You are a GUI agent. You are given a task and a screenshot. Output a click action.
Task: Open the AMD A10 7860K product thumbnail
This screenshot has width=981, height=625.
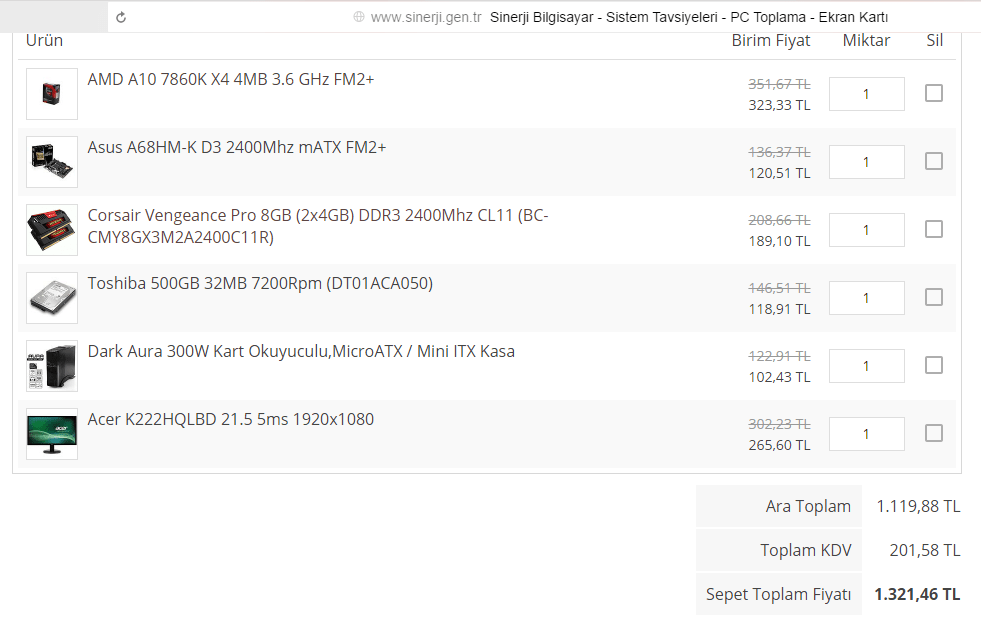pyautogui.click(x=52, y=94)
